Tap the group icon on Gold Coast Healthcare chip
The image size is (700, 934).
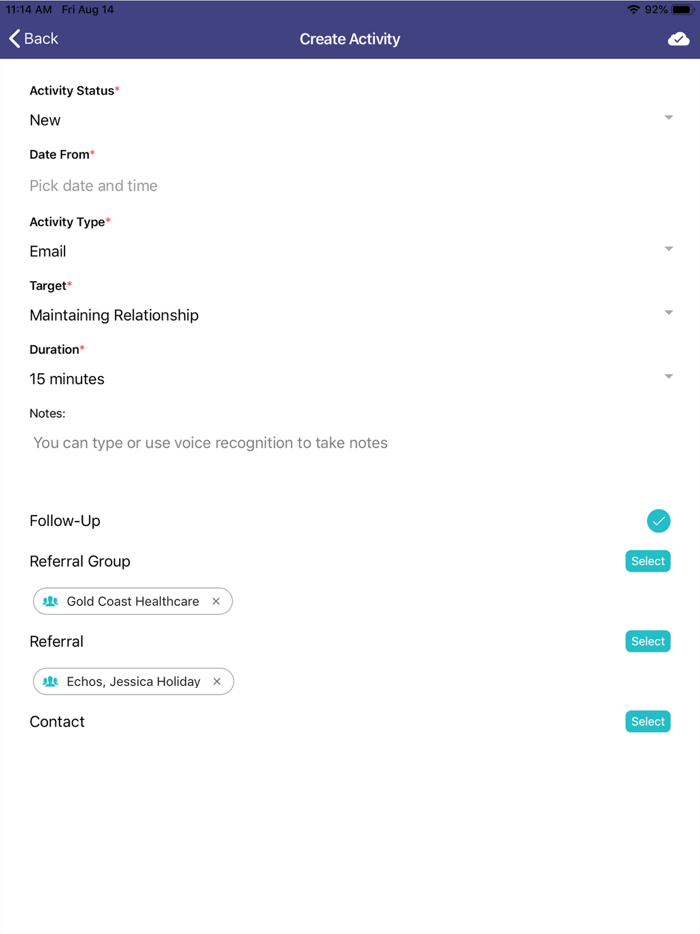52,601
